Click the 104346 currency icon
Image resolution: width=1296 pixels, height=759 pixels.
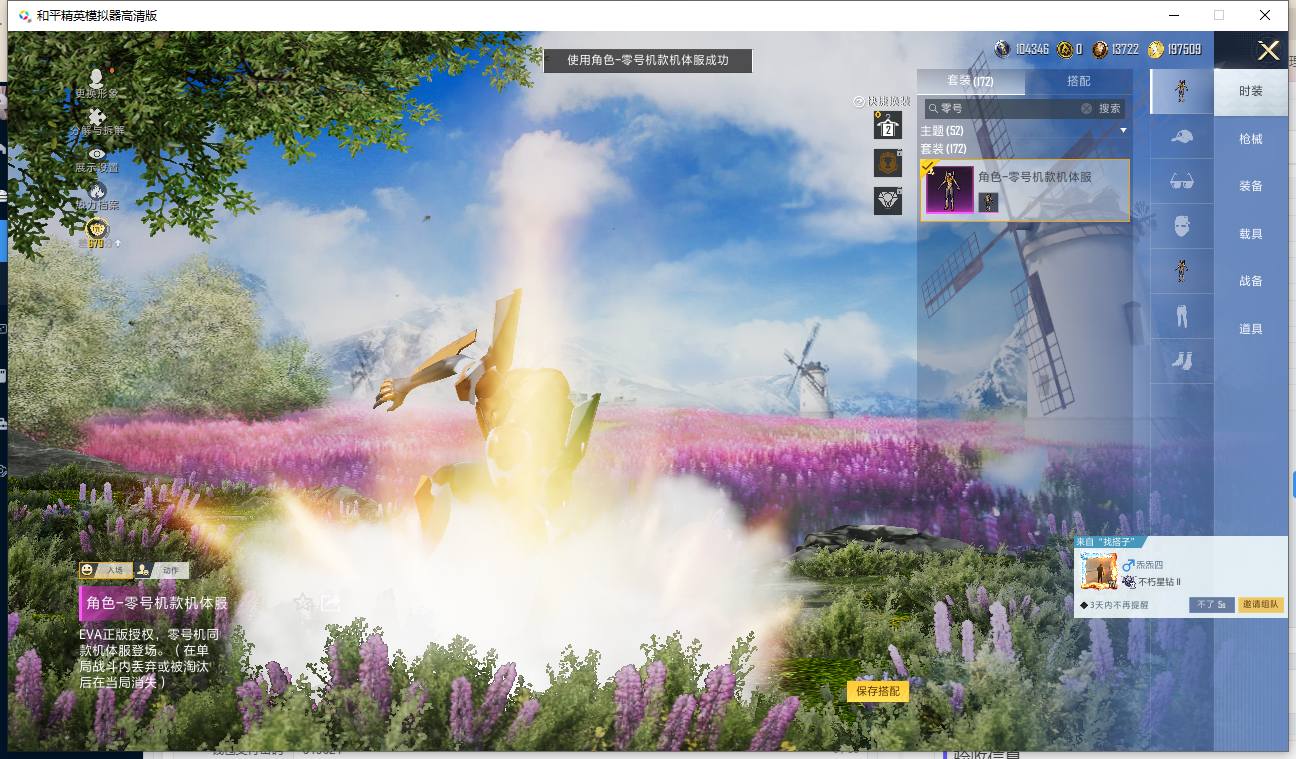(x=1002, y=49)
